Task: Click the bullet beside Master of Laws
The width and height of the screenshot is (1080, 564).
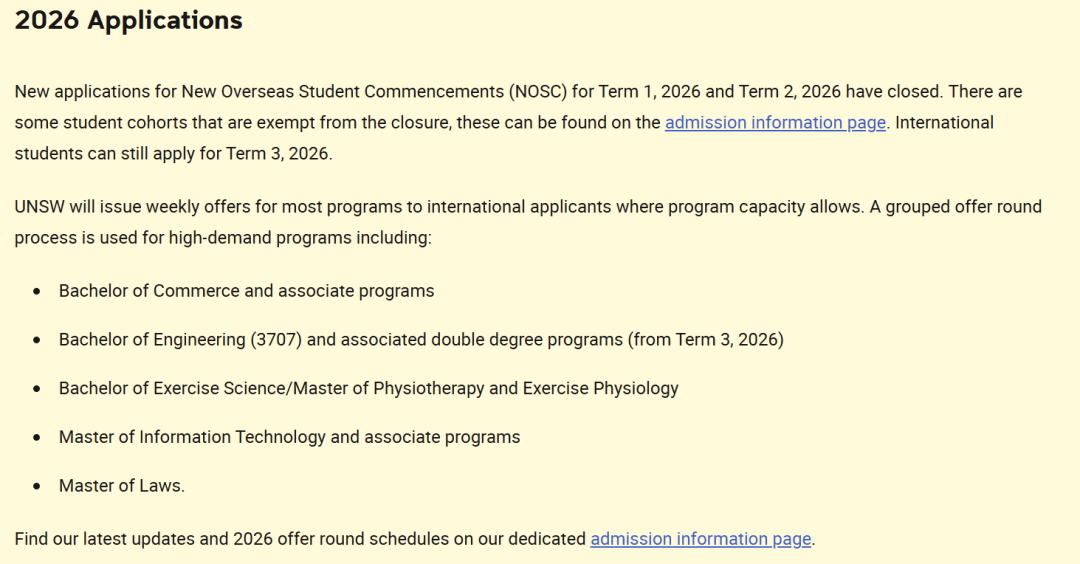Action: pos(37,487)
